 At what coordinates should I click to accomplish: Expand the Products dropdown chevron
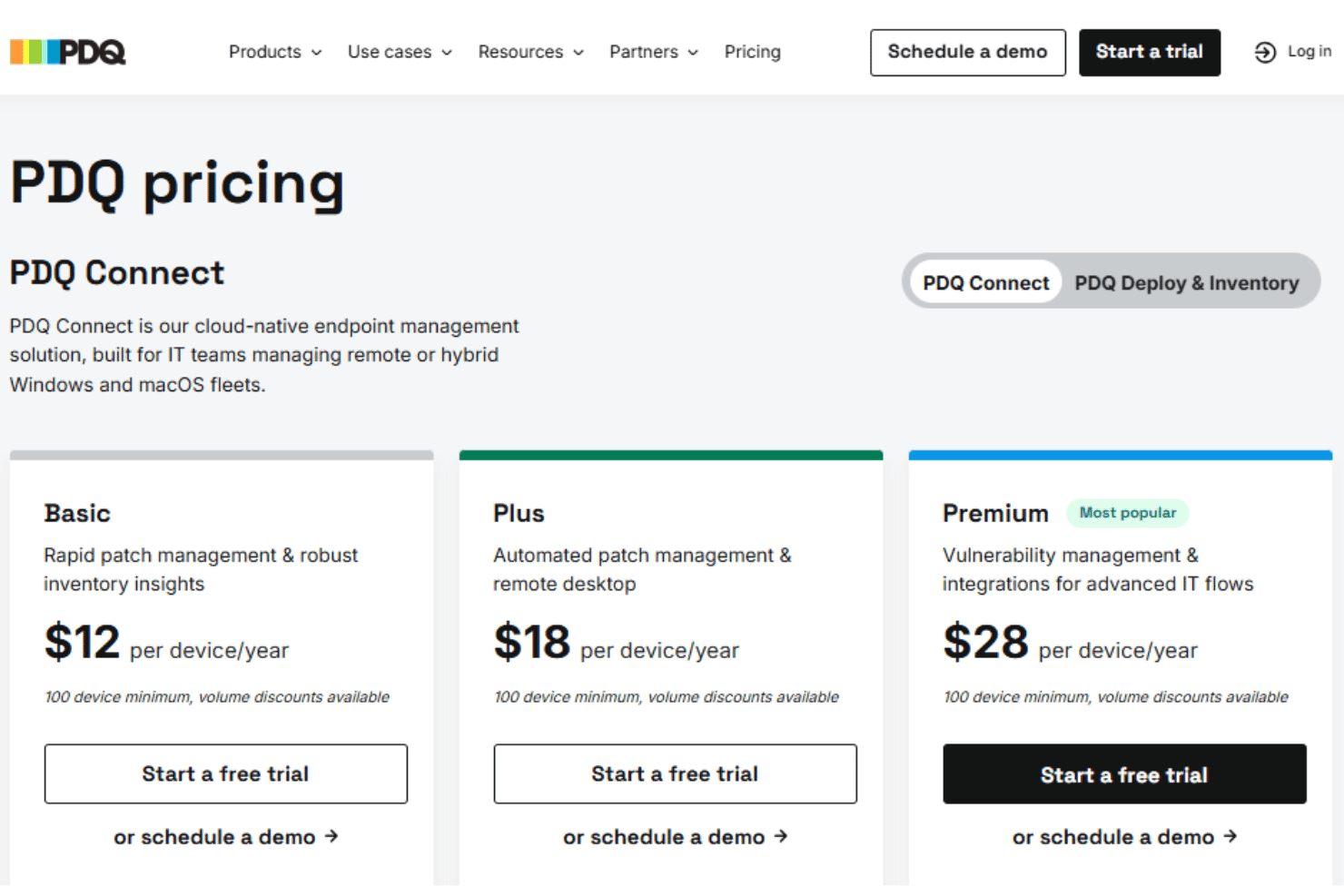pos(316,53)
